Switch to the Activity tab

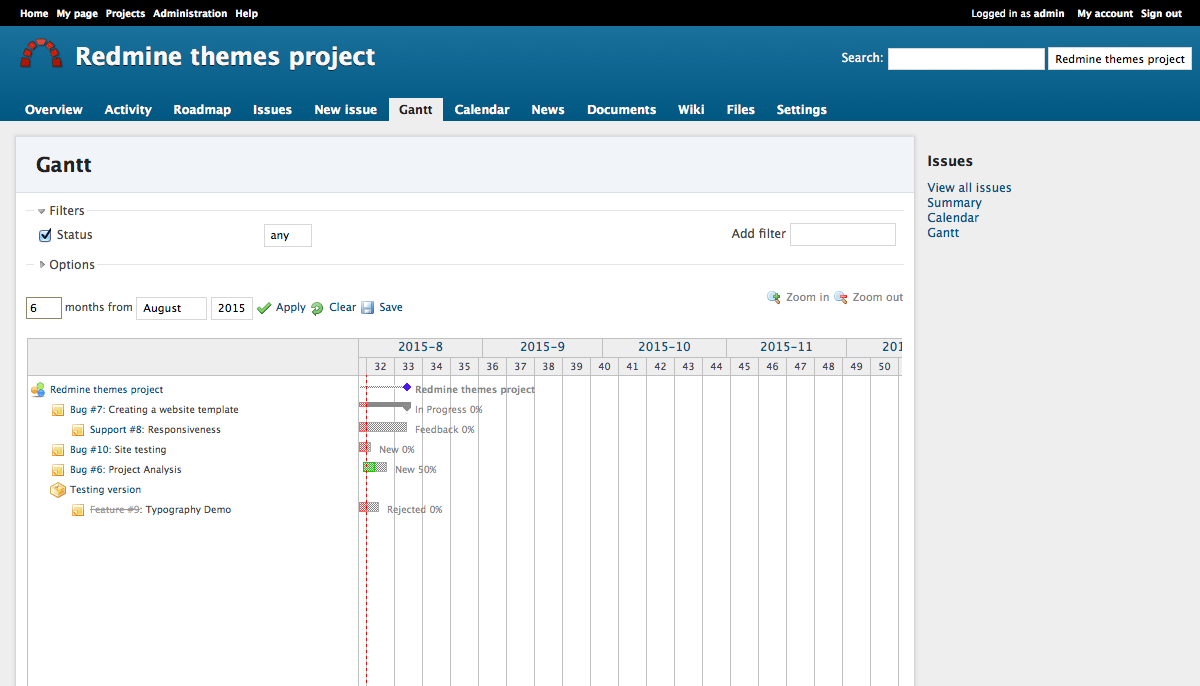pos(128,110)
